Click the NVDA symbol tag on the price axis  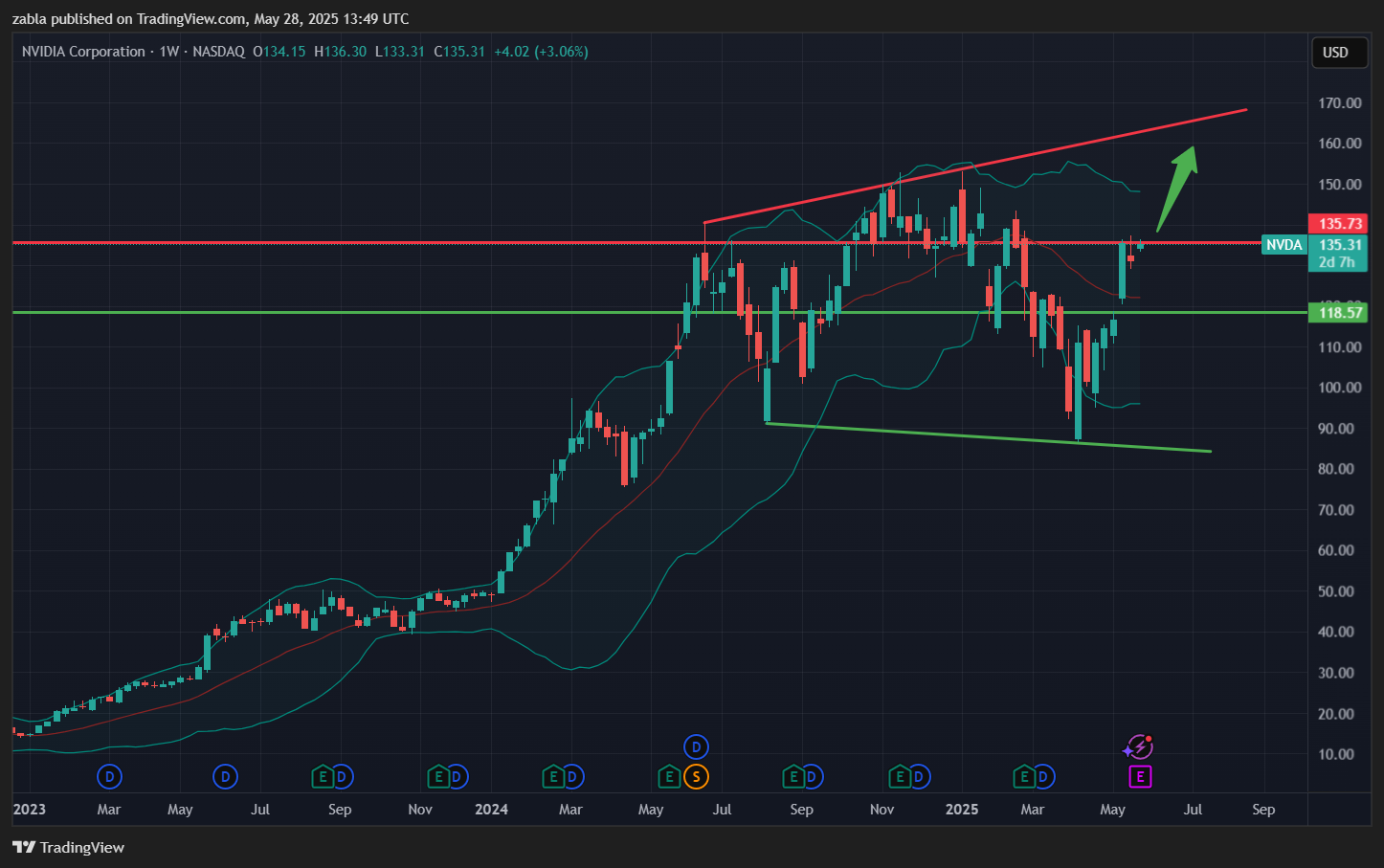click(1284, 245)
